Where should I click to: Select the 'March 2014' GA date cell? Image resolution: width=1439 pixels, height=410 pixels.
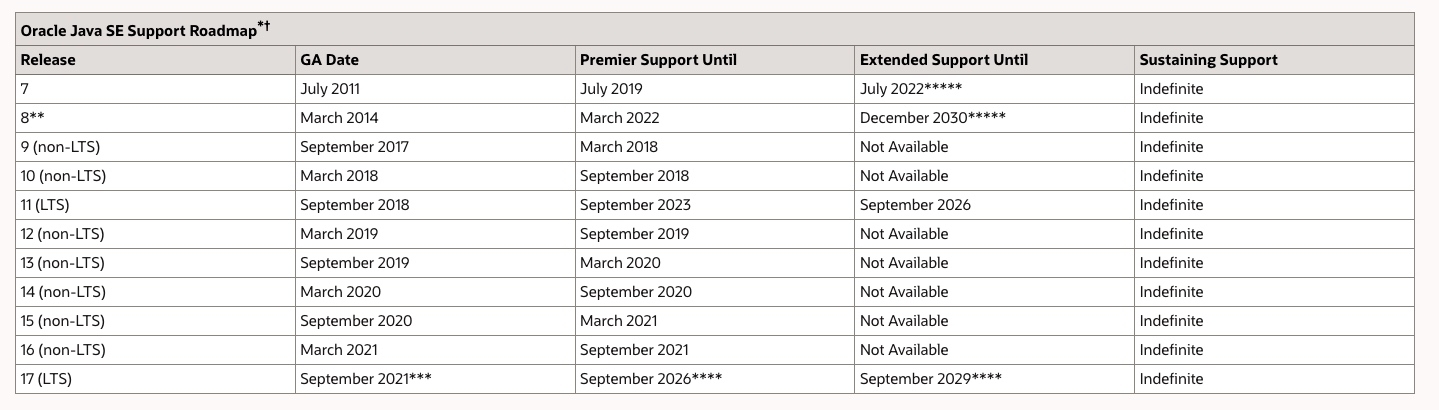click(x=339, y=118)
